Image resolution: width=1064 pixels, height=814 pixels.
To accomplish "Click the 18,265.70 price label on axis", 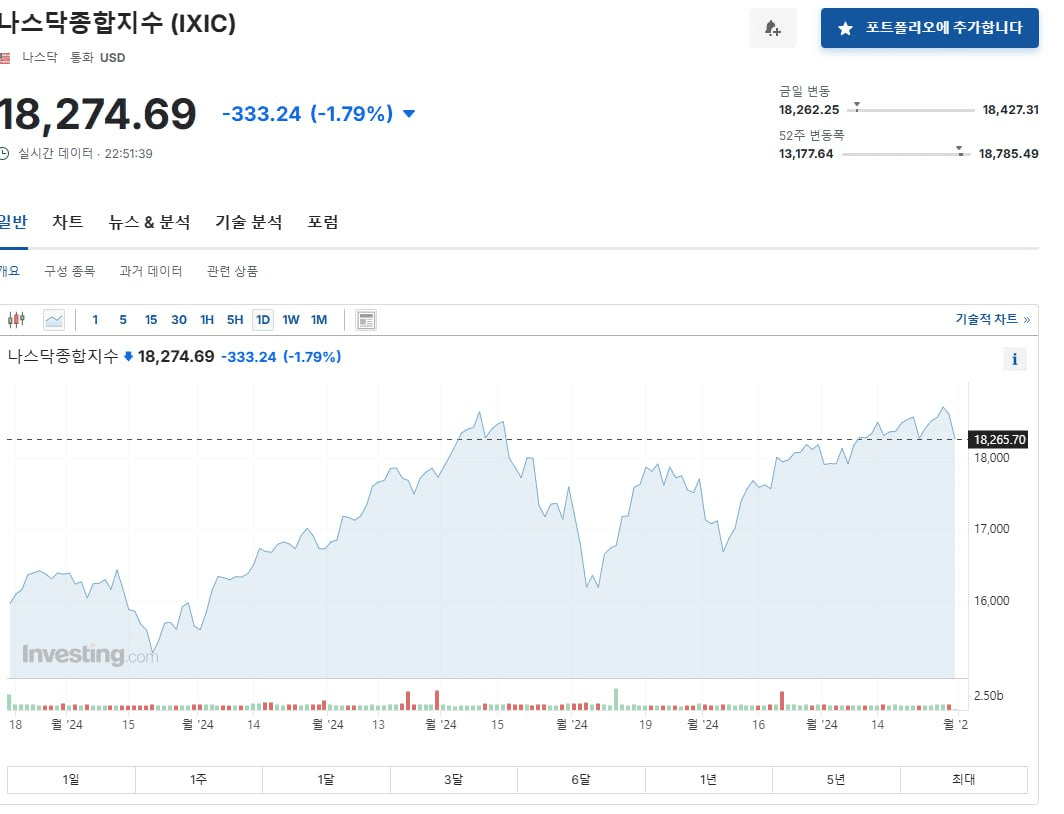I will [x=998, y=440].
